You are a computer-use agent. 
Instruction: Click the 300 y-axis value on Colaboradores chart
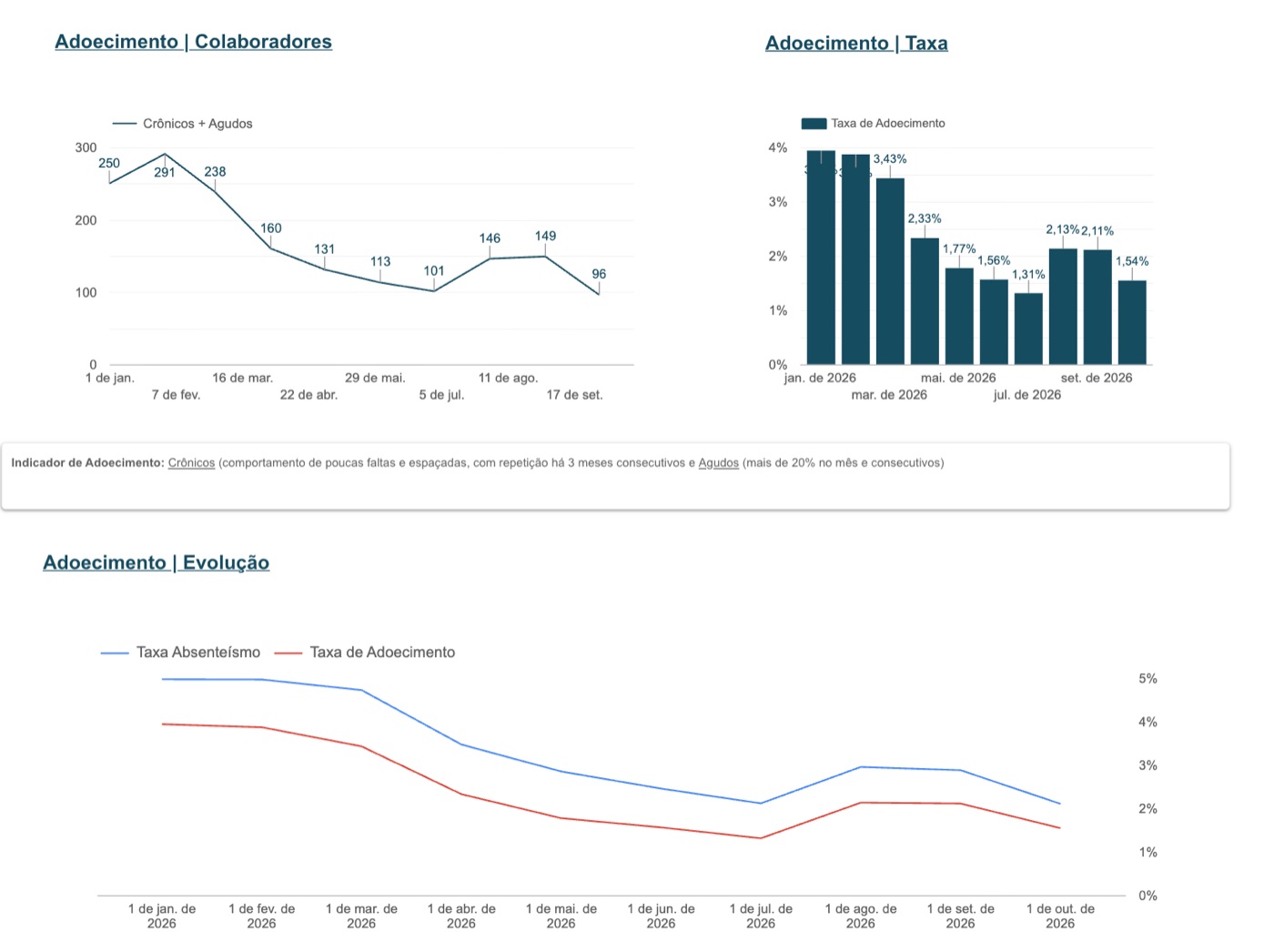(86, 147)
